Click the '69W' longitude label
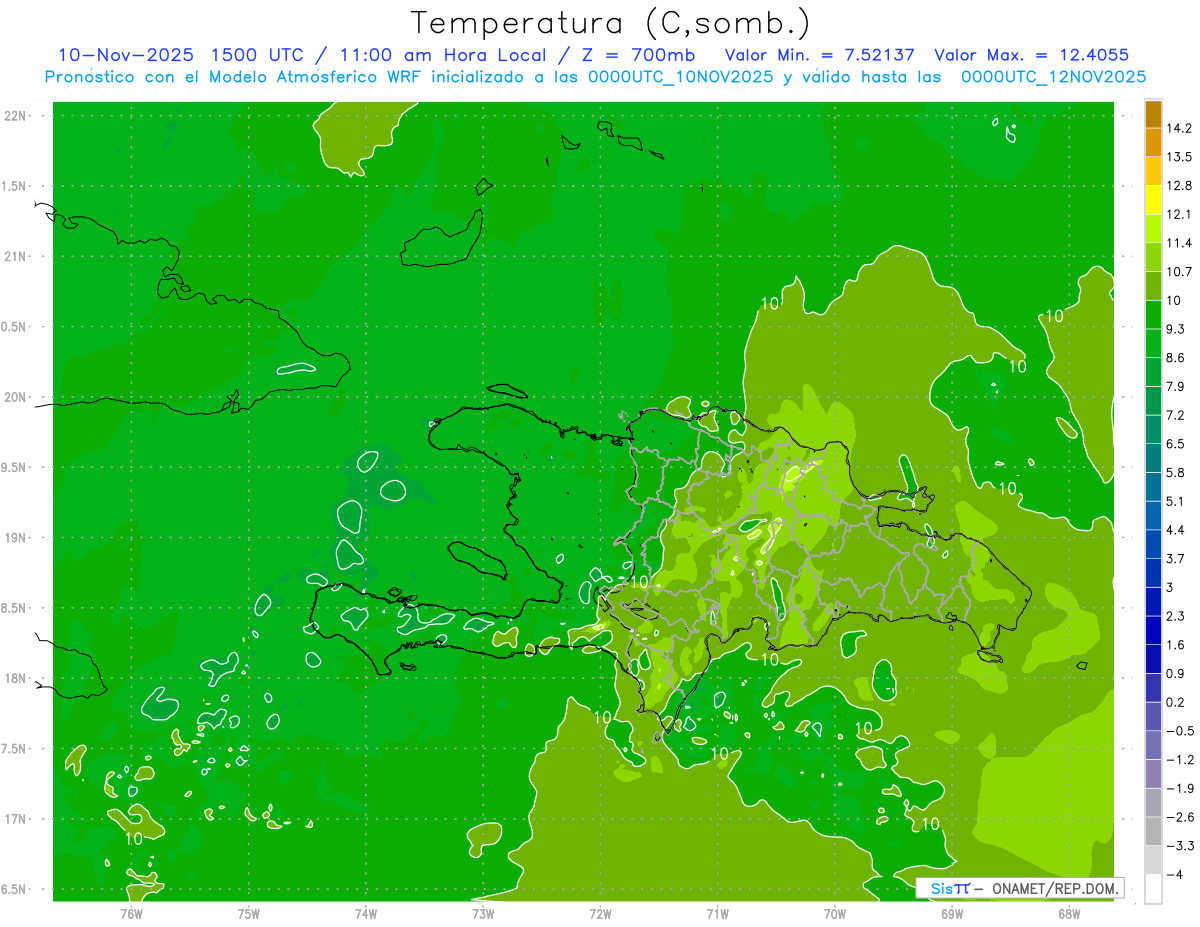The image size is (1200, 927). click(x=952, y=913)
